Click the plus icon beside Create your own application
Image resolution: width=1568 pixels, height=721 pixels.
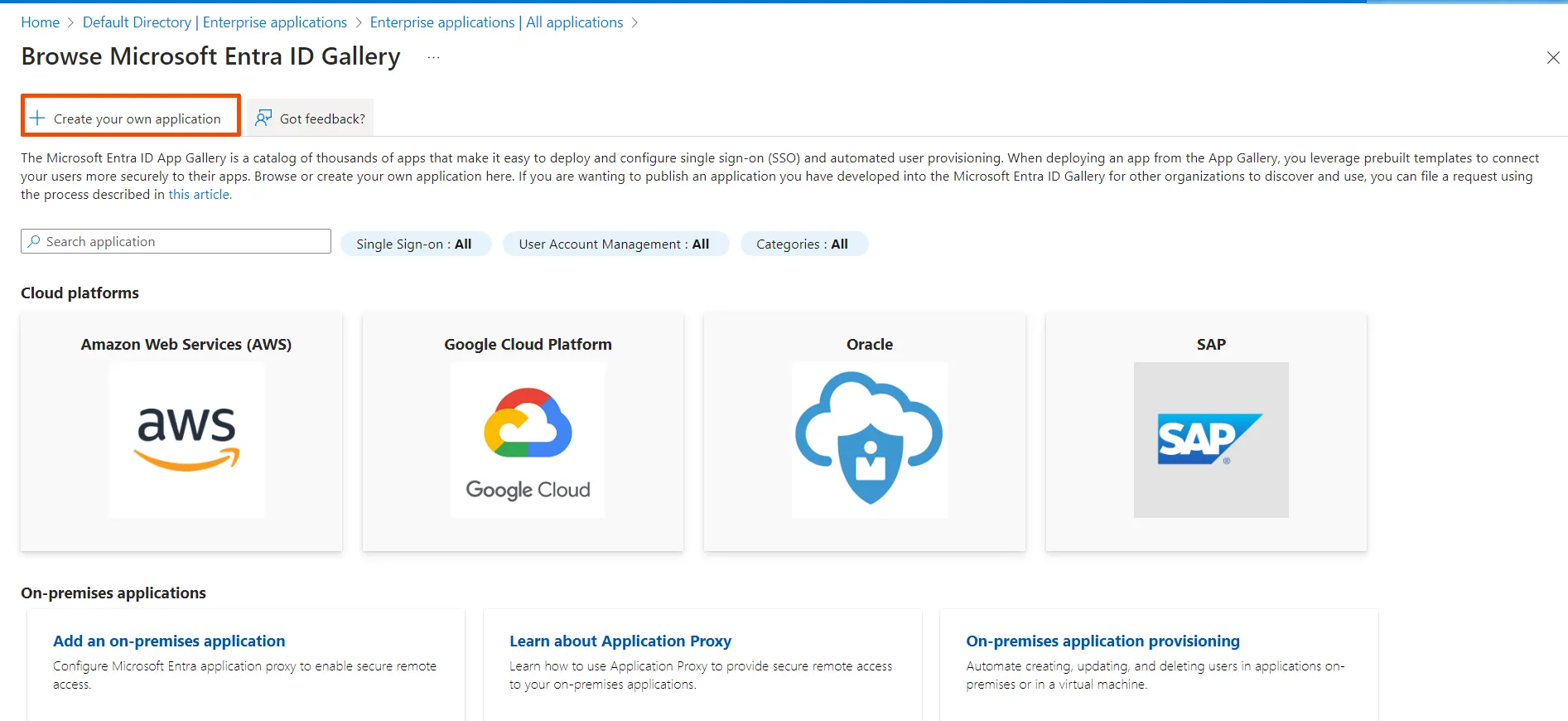37,118
